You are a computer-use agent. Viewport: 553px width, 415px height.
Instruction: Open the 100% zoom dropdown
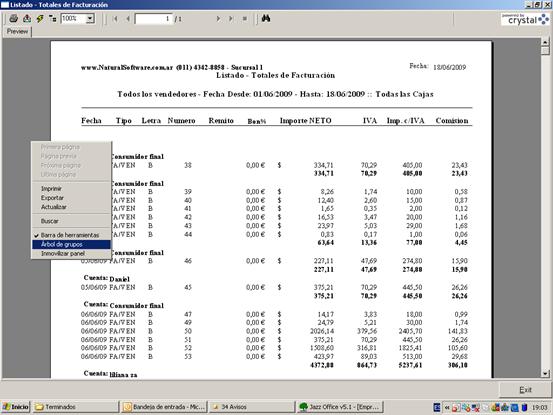pyautogui.click(x=90, y=19)
